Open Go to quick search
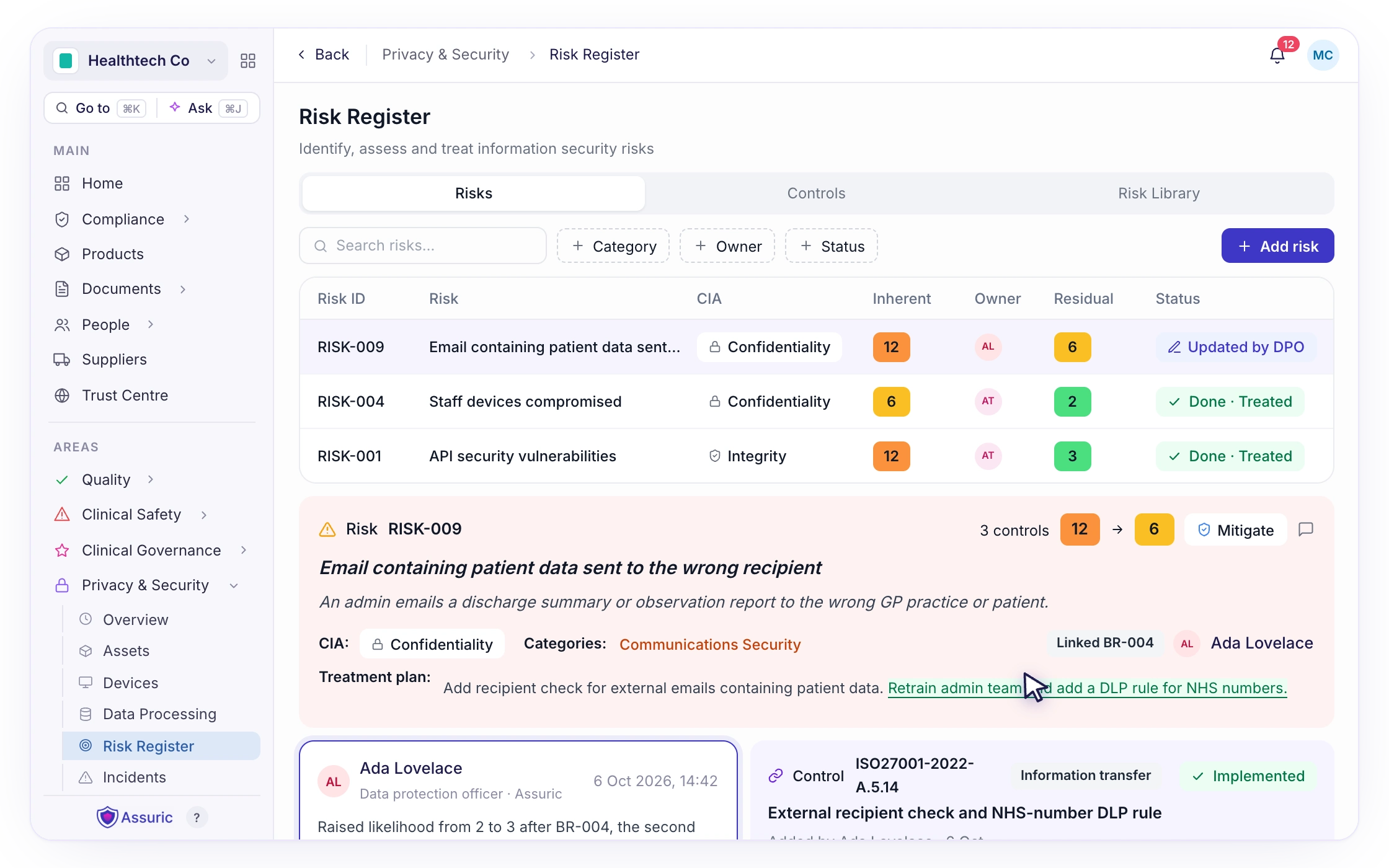Screen dimensions: 1389x868 (100, 108)
